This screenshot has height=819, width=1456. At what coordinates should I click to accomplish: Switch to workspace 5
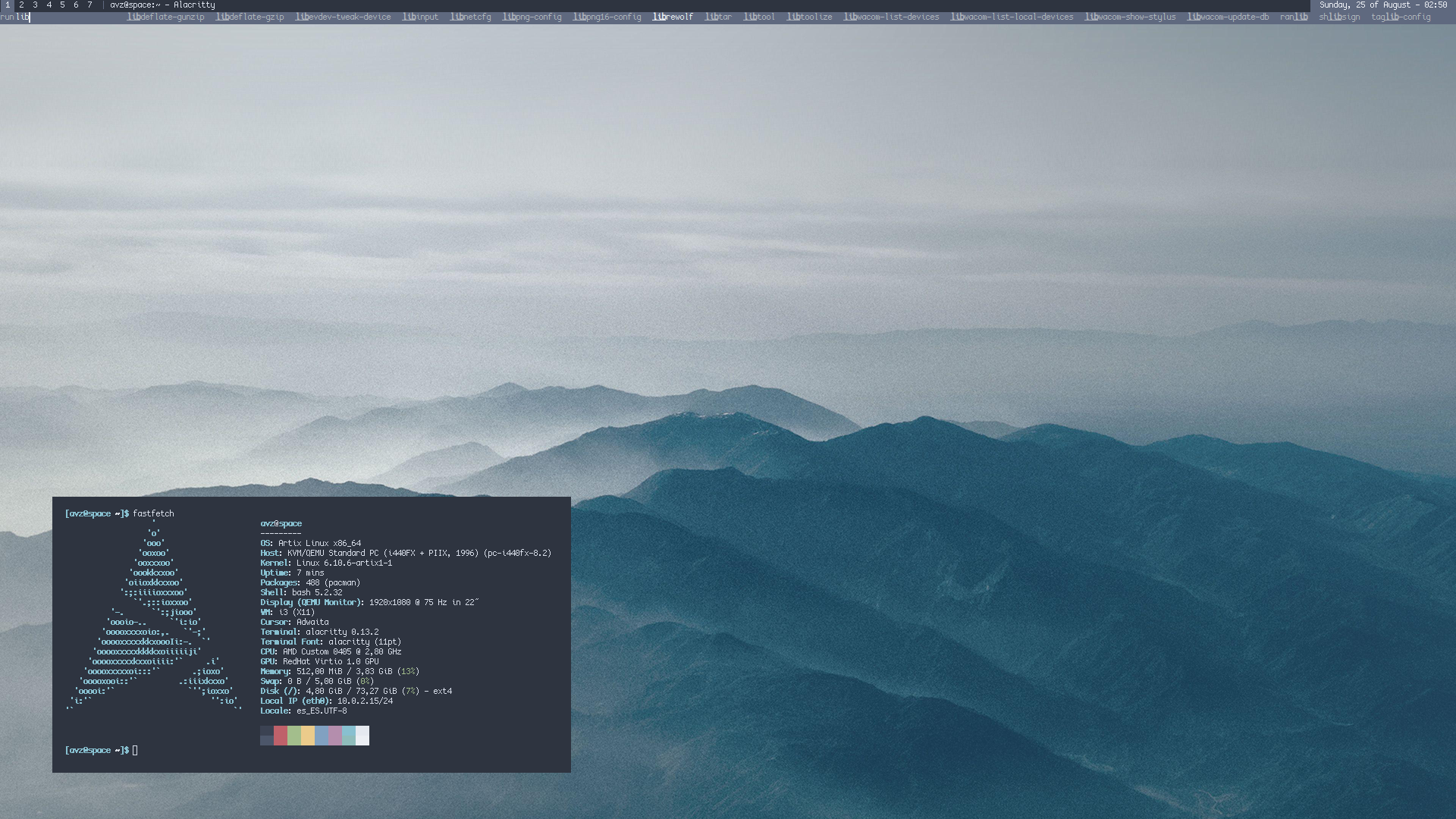pos(62,5)
